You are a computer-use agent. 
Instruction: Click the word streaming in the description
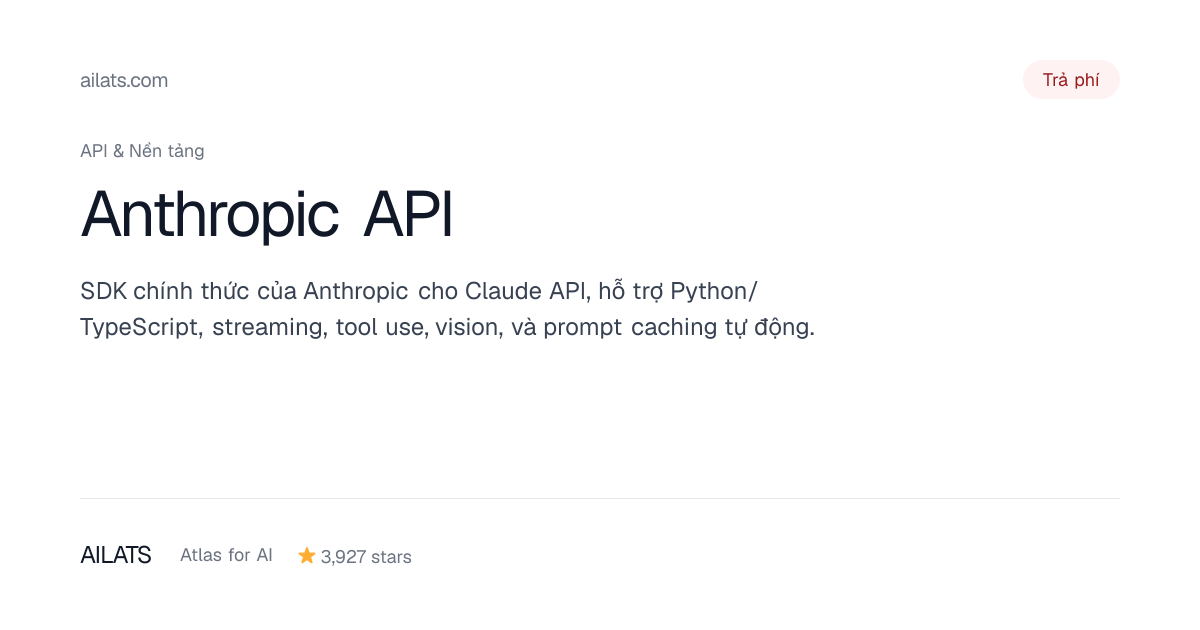coord(268,328)
